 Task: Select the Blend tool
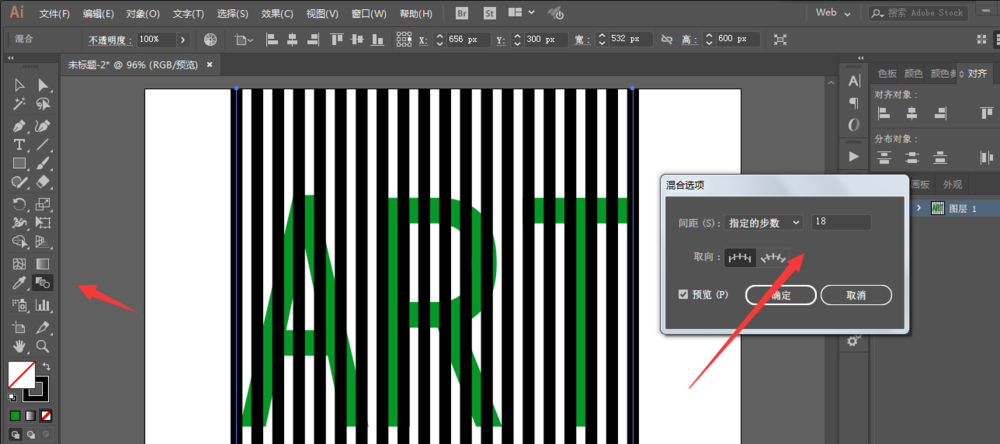point(43,283)
